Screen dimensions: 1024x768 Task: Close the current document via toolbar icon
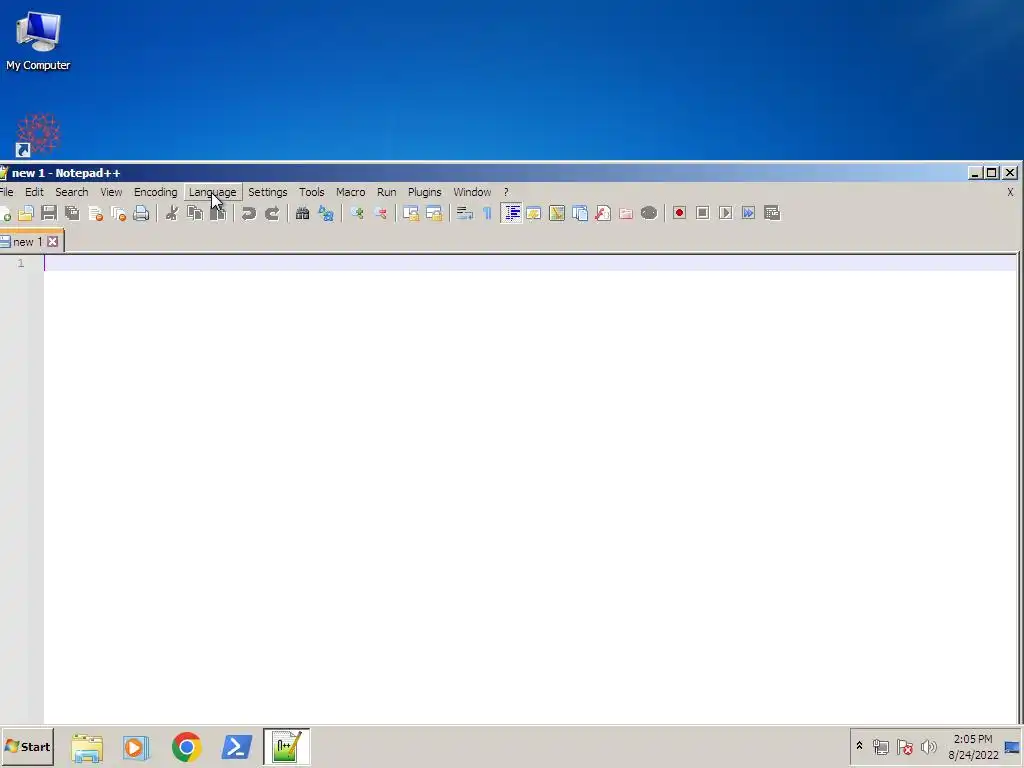tap(95, 214)
